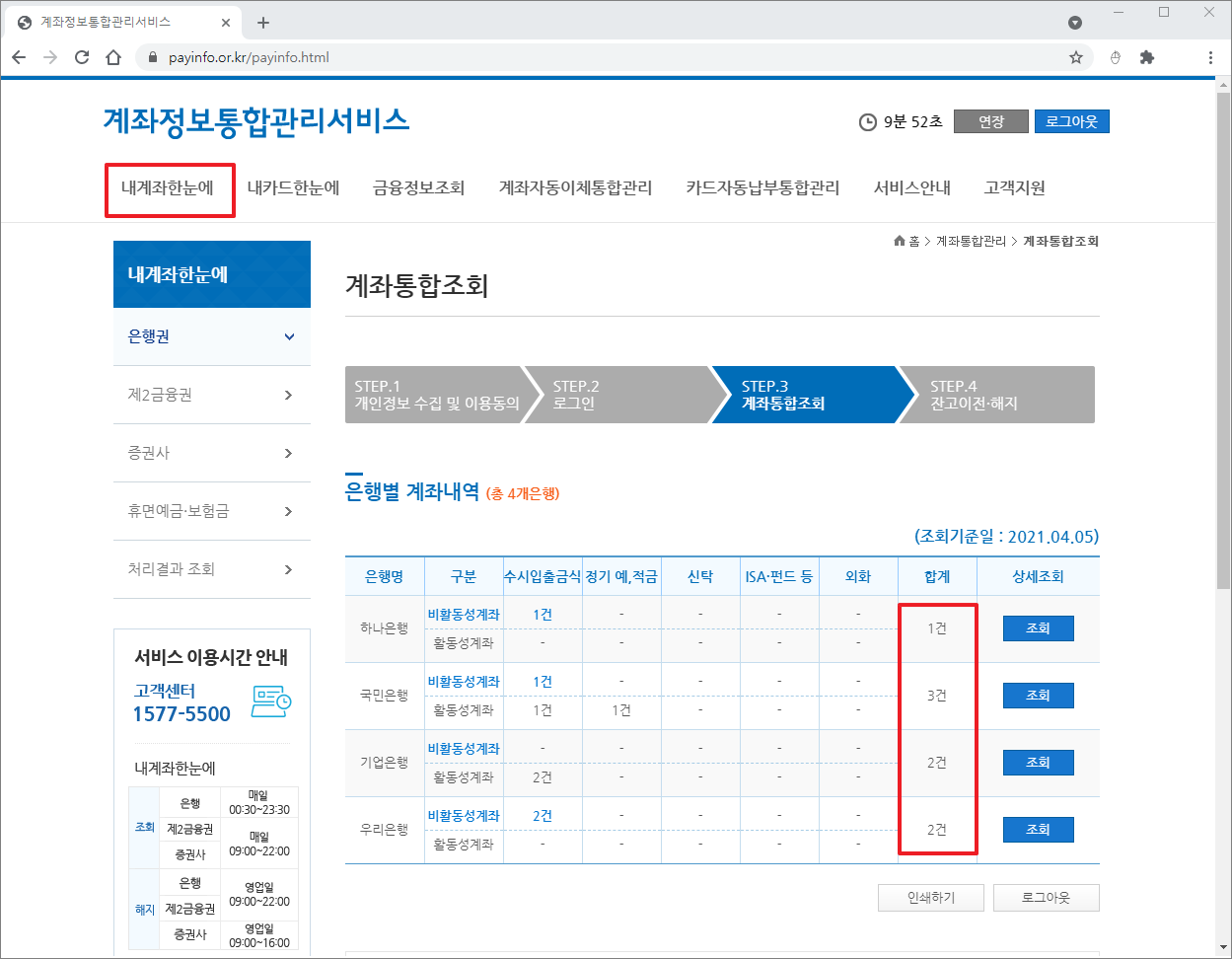Open the 내카드한눈에 menu

(x=293, y=187)
